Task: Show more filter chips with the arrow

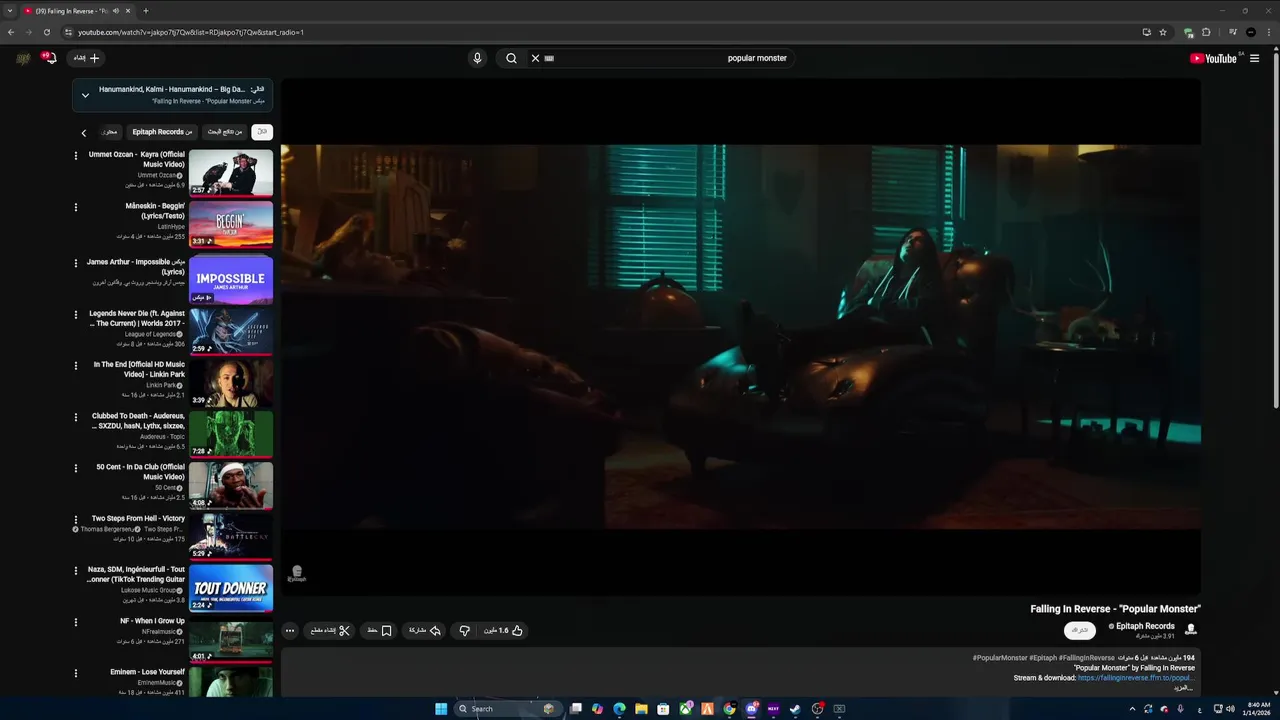Action: pos(84,132)
